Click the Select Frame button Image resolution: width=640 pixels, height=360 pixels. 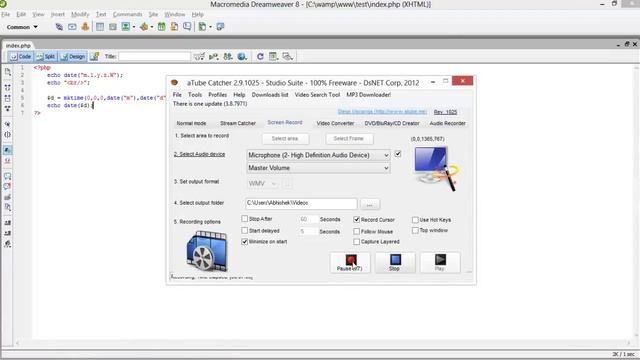(349, 139)
